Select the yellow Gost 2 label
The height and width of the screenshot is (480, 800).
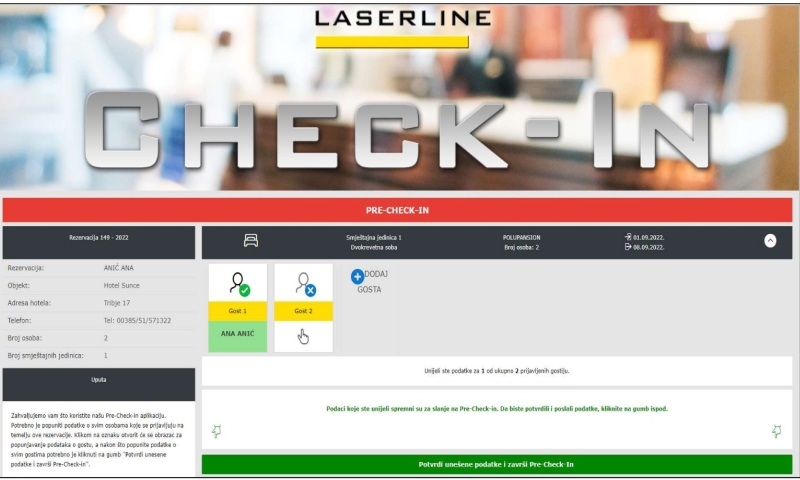click(x=304, y=311)
